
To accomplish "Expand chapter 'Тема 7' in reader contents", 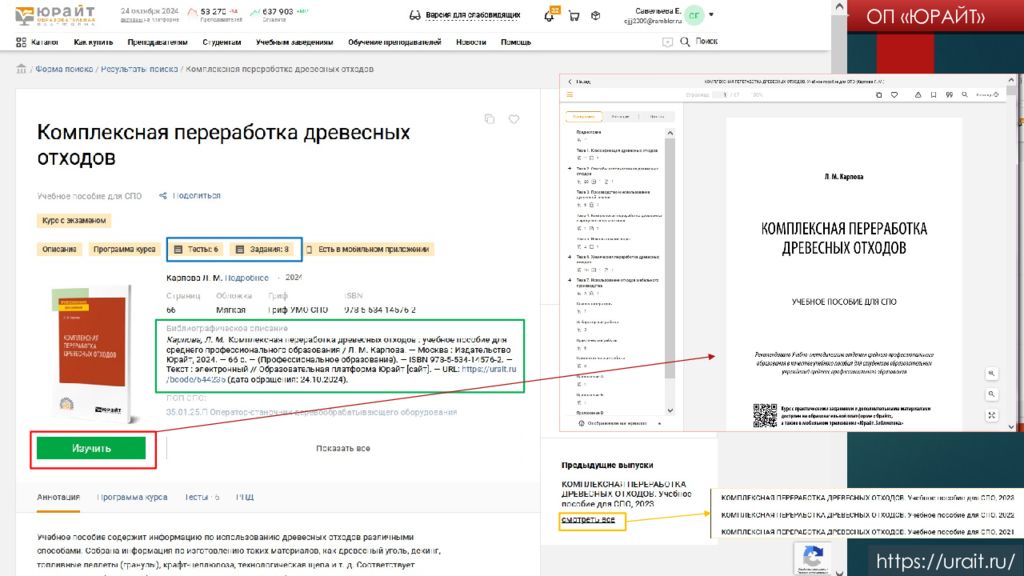I will pos(569,280).
